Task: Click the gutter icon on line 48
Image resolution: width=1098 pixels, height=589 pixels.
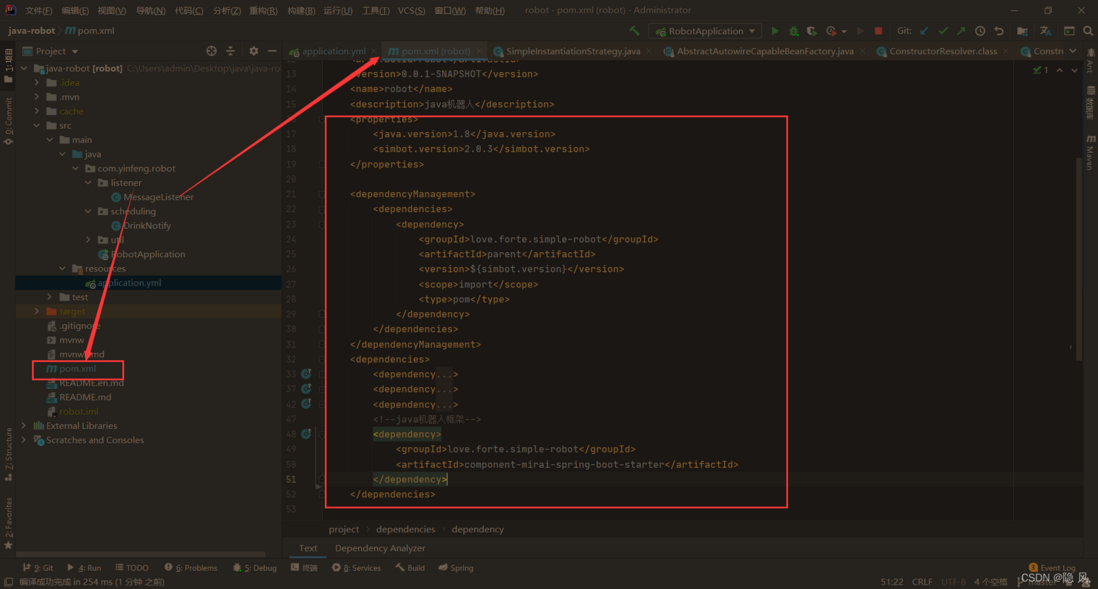Action: 306,434
